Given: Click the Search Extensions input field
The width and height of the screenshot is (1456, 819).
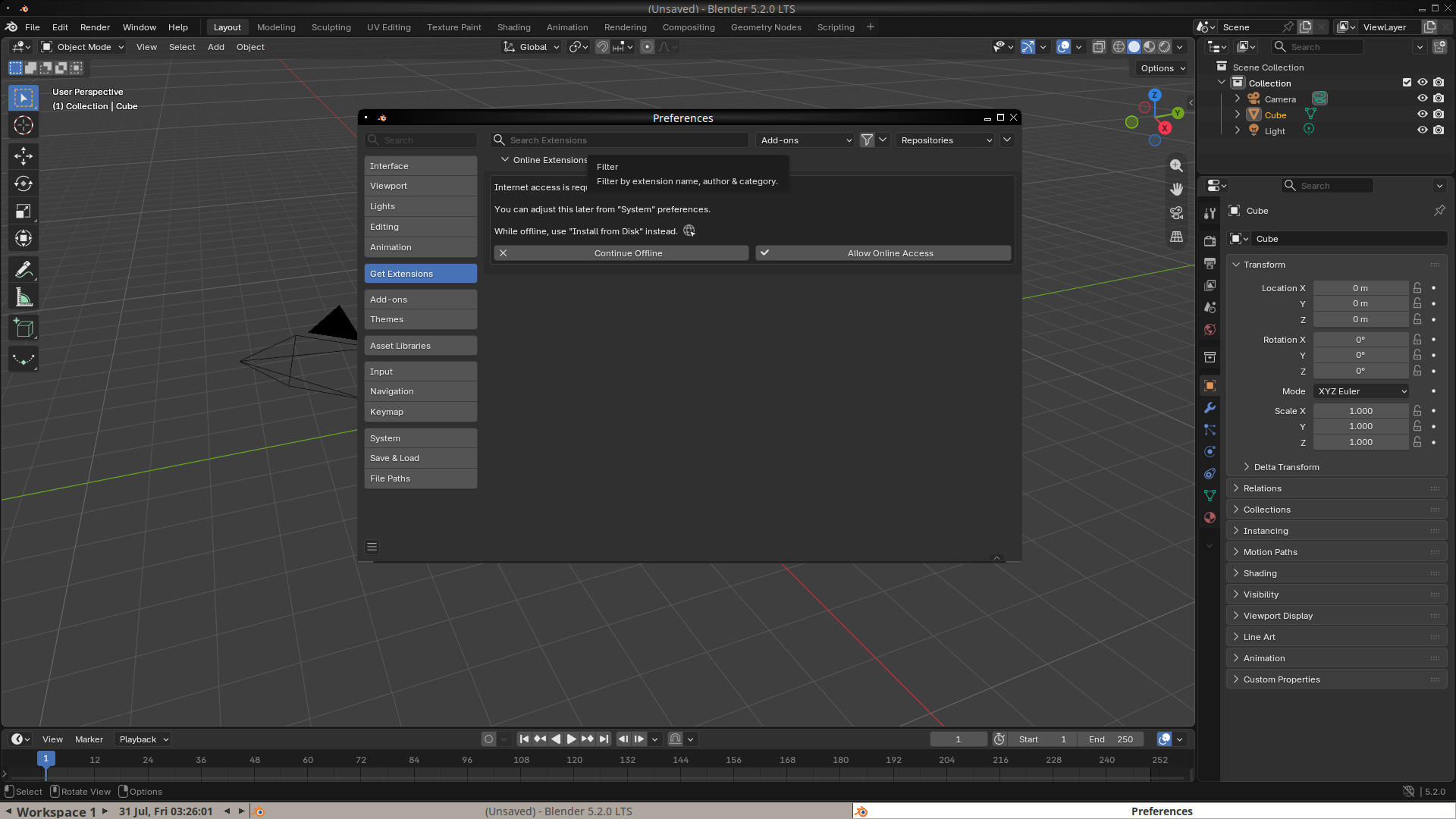Looking at the screenshot, I should tap(620, 140).
